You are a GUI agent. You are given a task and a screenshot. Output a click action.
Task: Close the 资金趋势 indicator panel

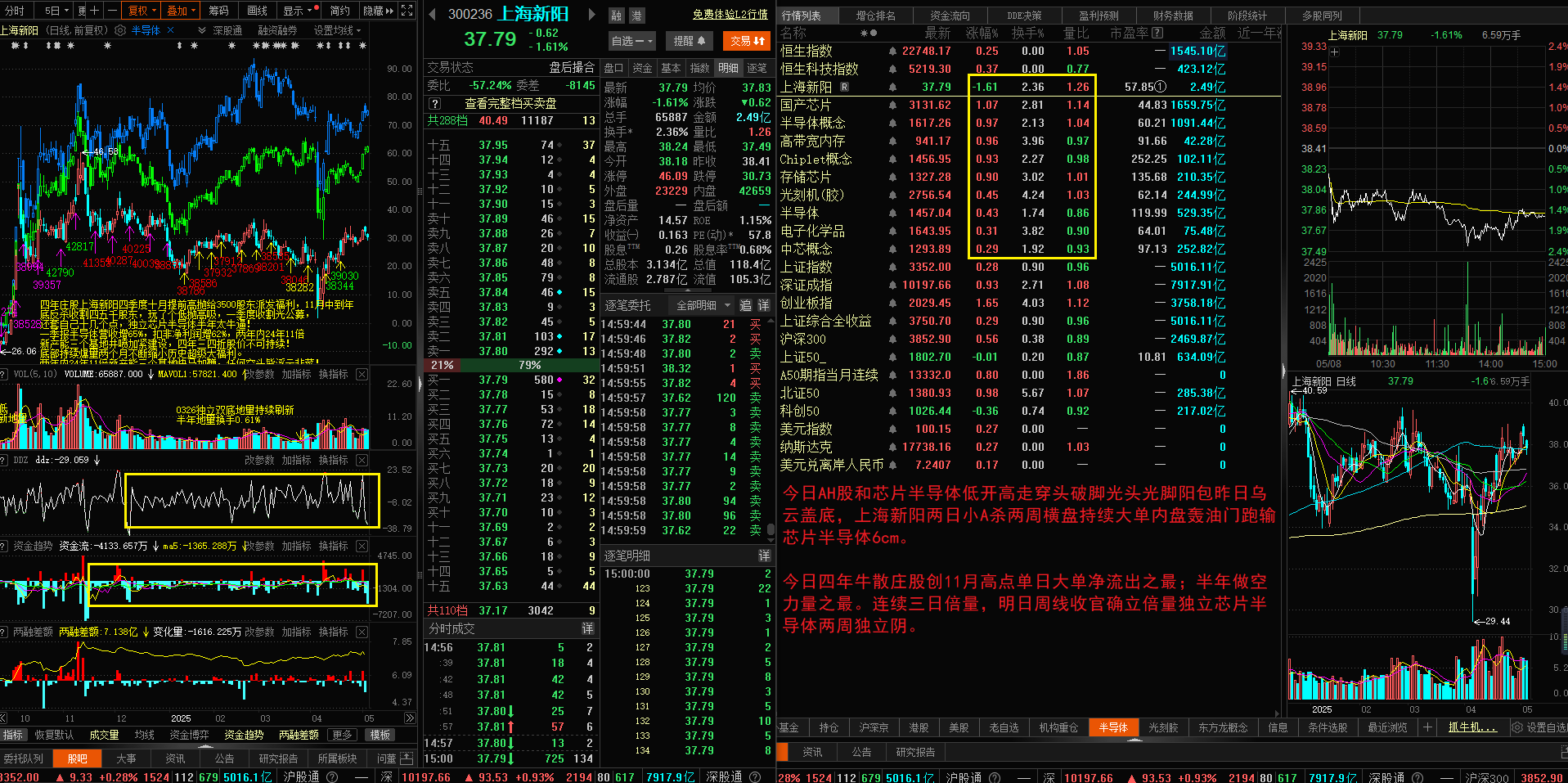click(362, 546)
